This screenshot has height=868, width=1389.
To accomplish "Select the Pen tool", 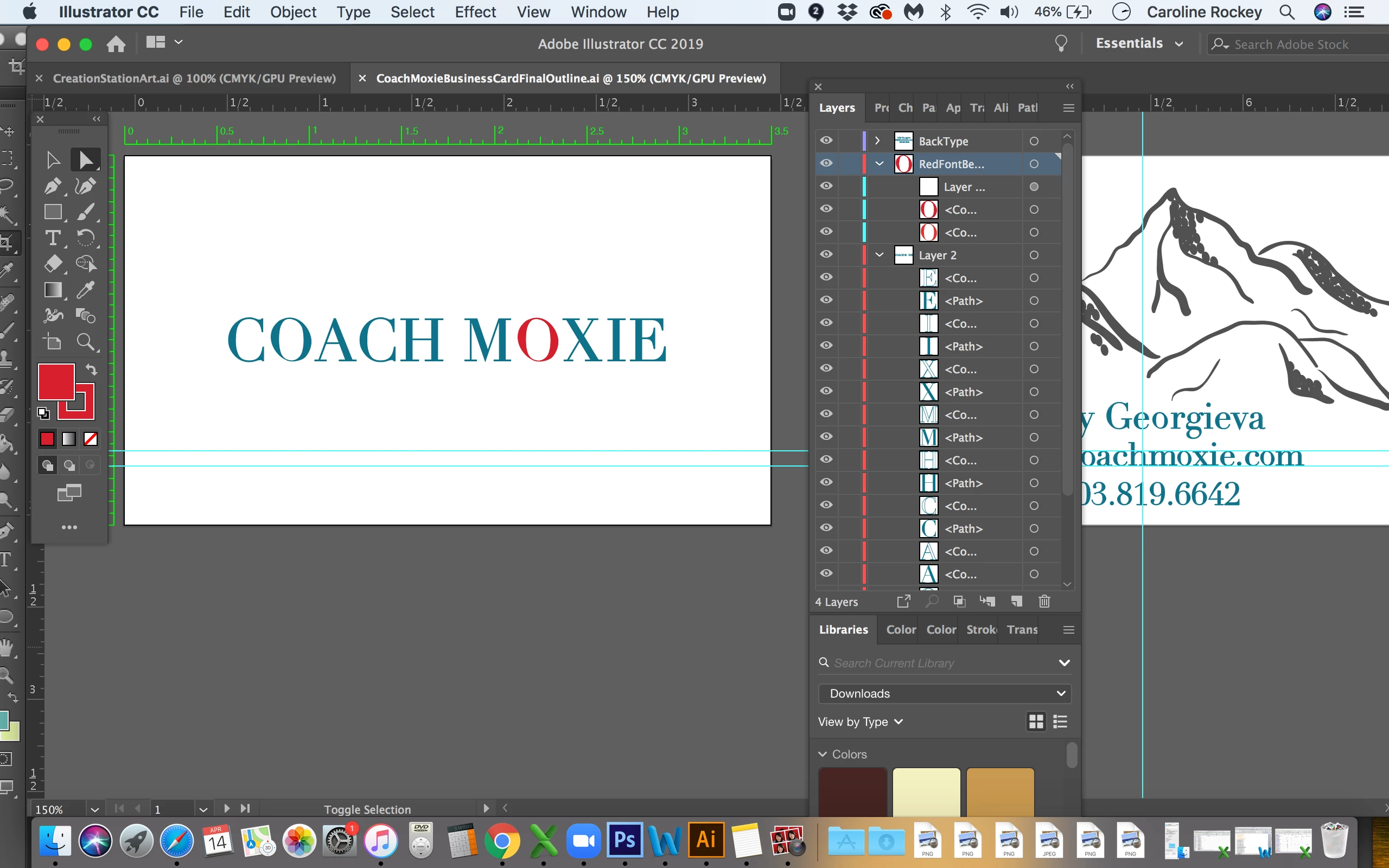I will [52, 186].
